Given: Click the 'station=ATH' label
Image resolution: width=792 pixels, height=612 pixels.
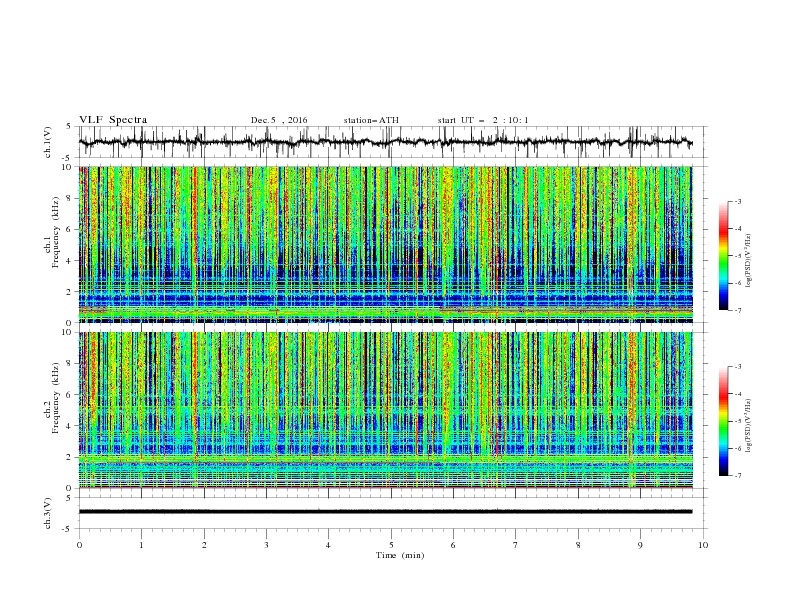Looking at the screenshot, I should coord(371,120).
